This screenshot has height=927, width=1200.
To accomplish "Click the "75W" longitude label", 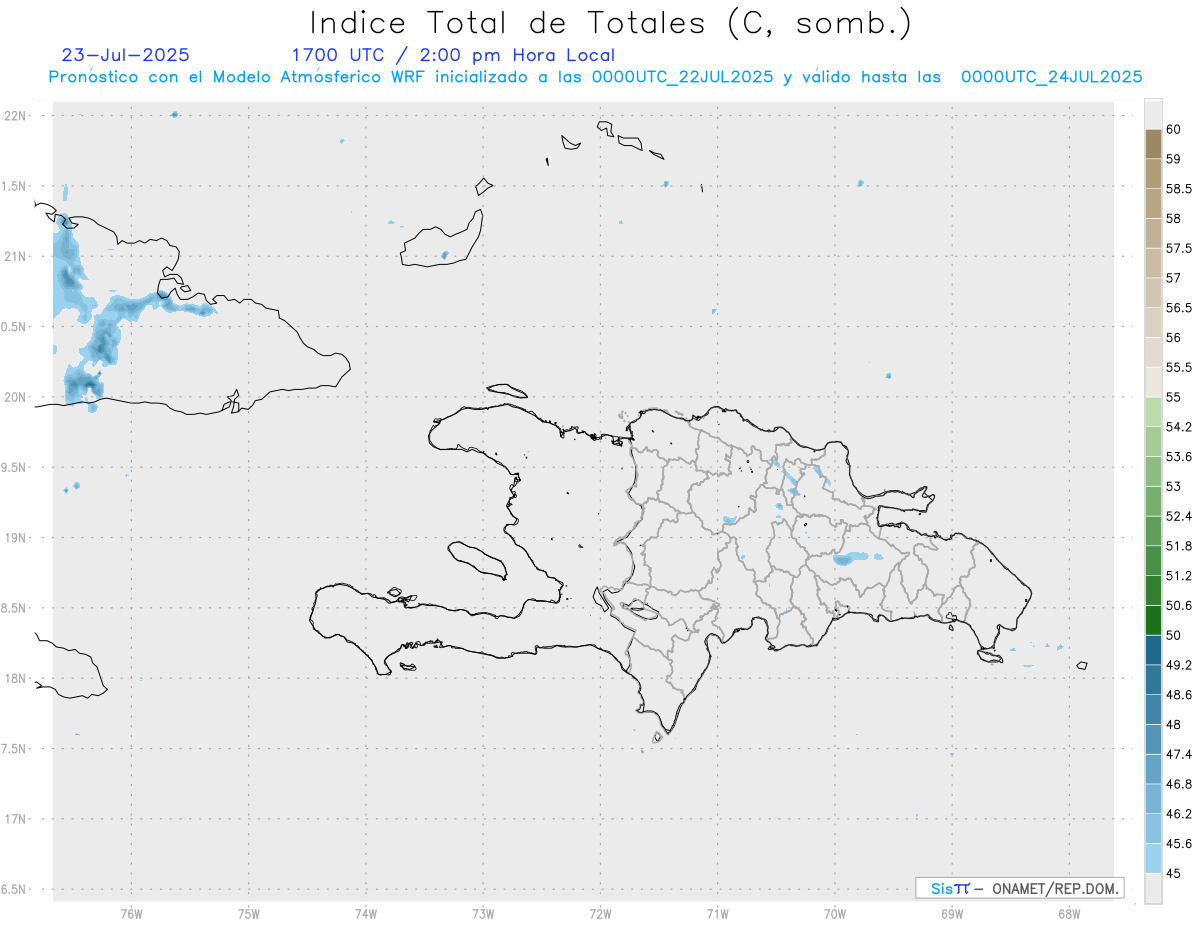I will click(249, 914).
